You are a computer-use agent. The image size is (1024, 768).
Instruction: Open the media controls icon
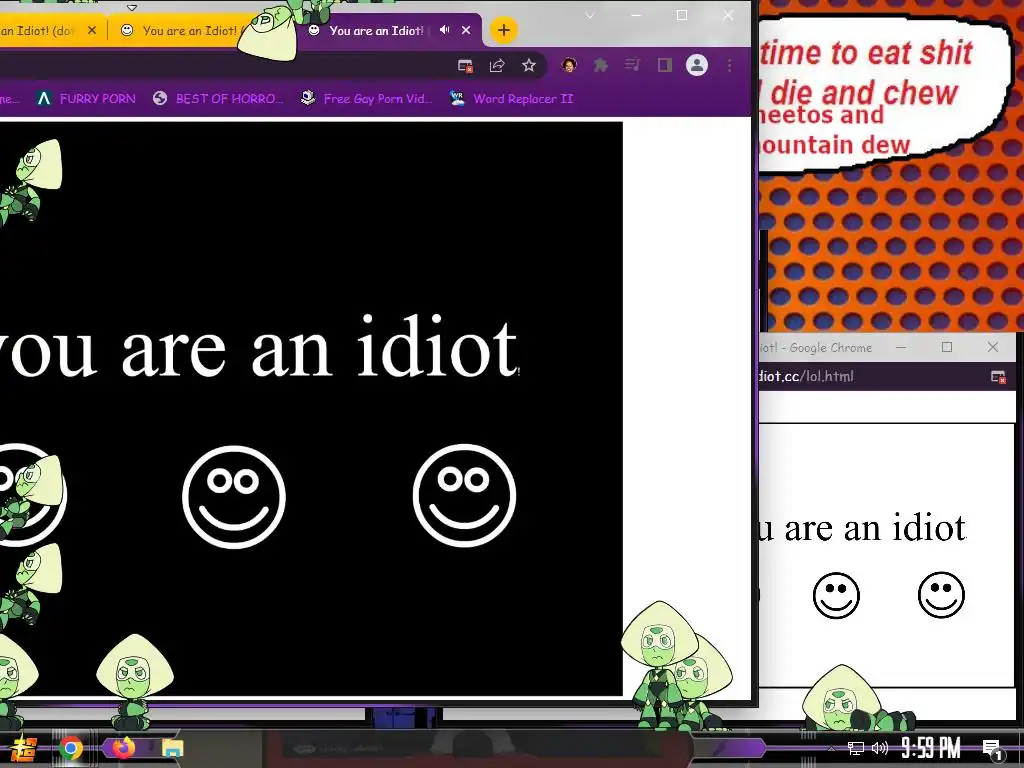coord(632,65)
